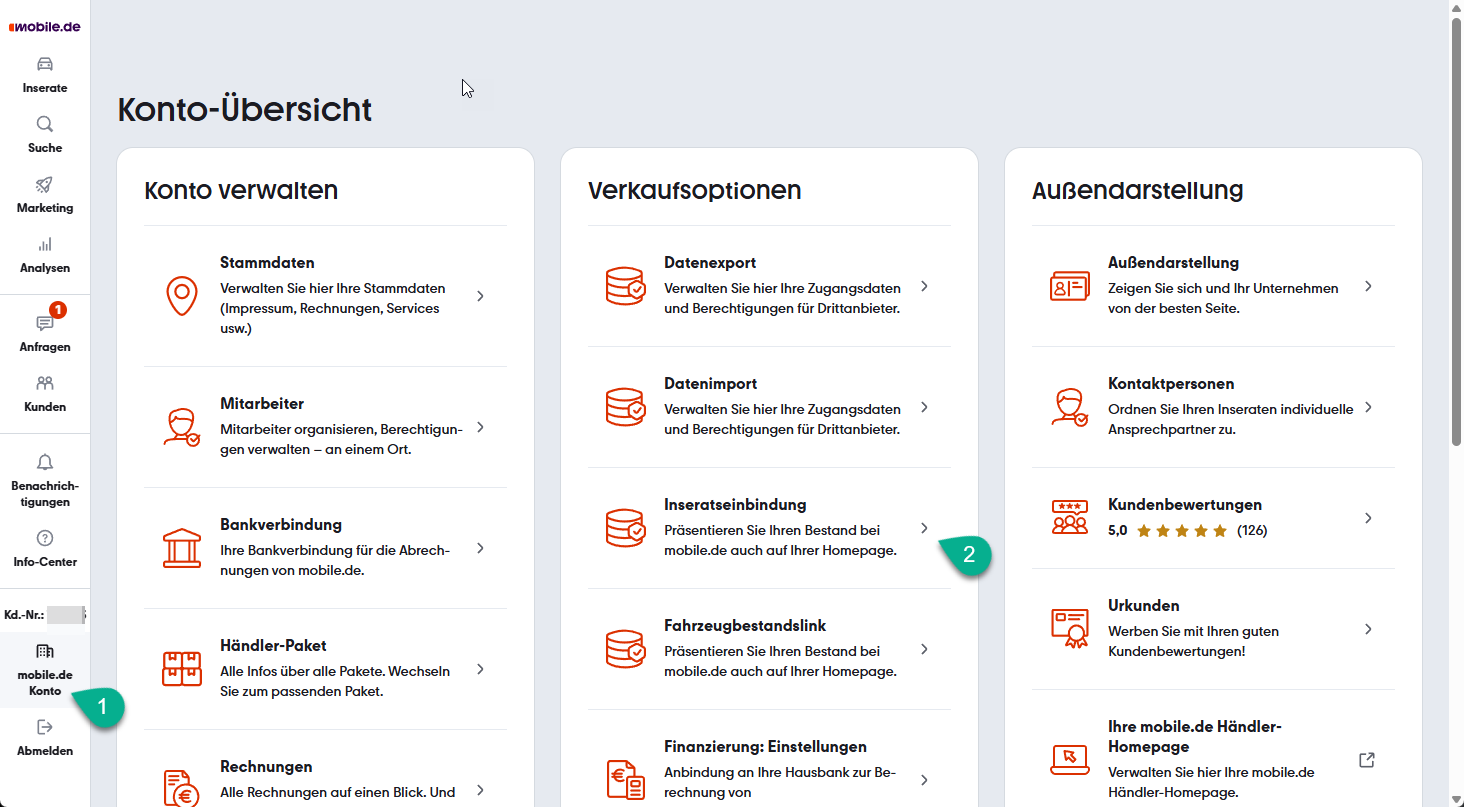Expand the Inseratseinbindung chevron arrow
The width and height of the screenshot is (1464, 807).
click(x=924, y=528)
